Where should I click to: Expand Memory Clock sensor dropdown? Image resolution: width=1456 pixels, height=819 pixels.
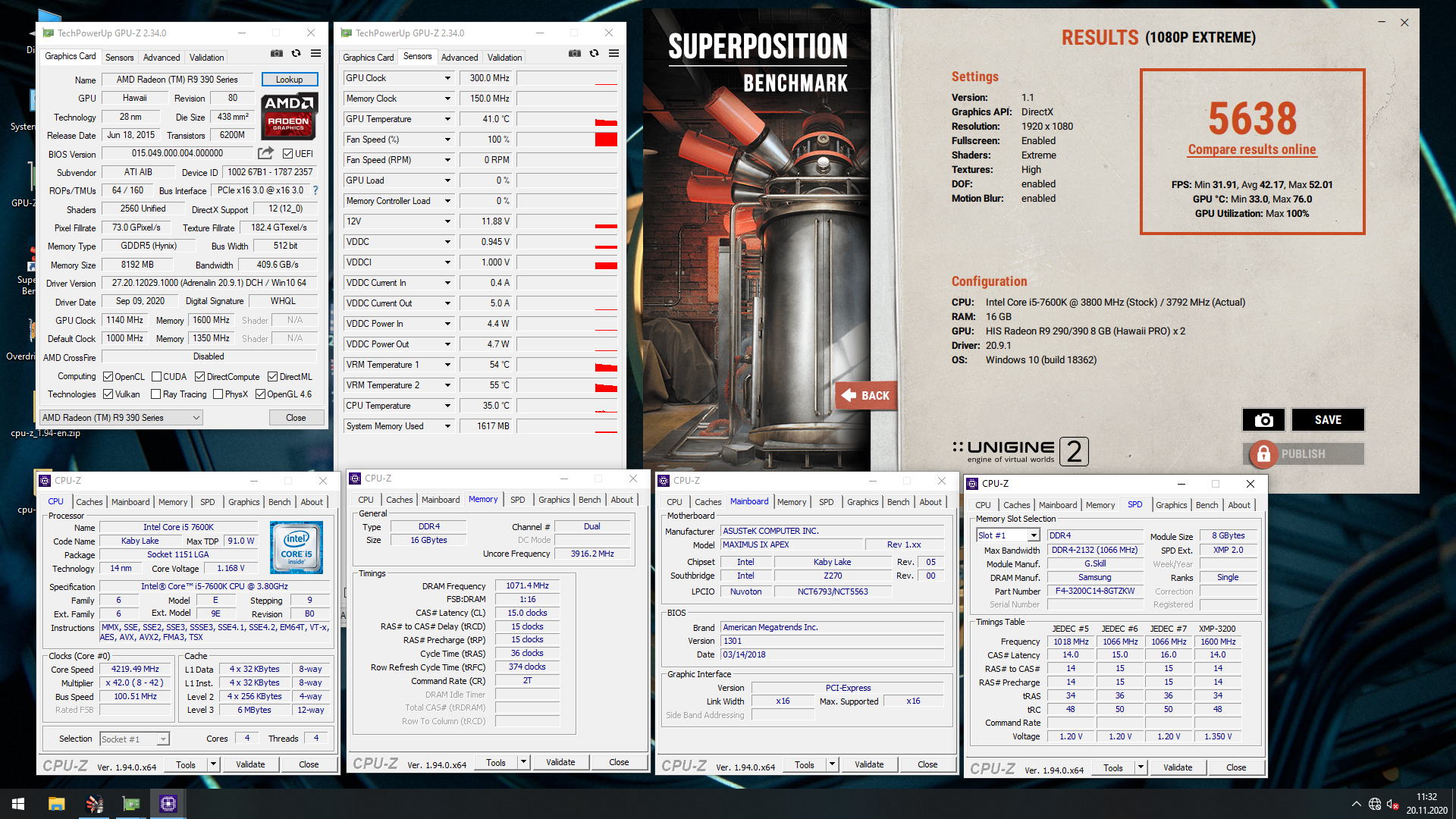click(447, 99)
